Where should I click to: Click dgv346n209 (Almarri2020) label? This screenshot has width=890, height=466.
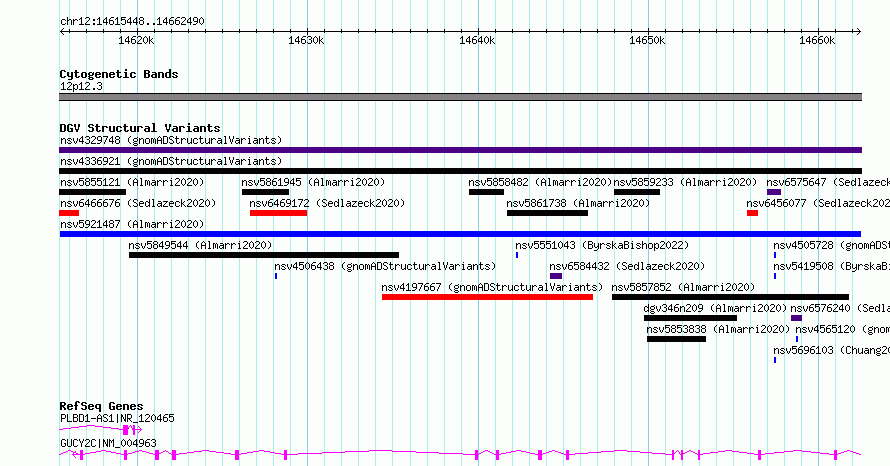click(x=715, y=308)
